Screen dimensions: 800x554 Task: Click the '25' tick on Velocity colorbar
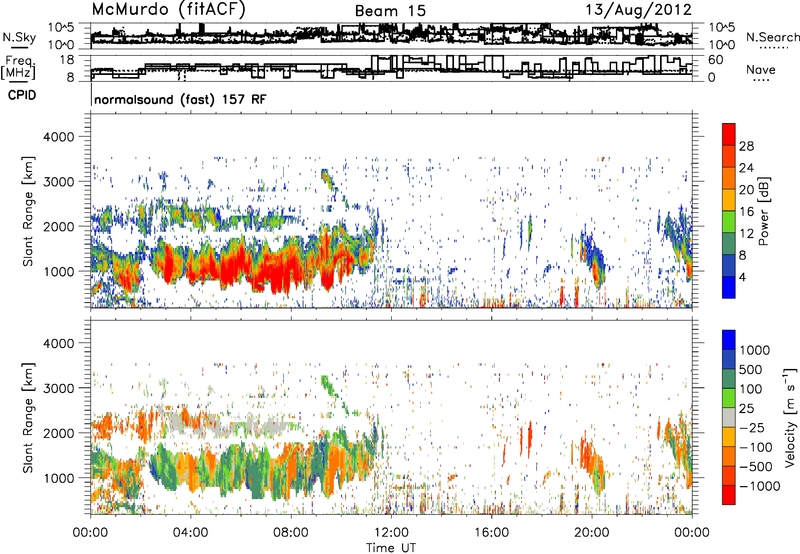[746, 408]
